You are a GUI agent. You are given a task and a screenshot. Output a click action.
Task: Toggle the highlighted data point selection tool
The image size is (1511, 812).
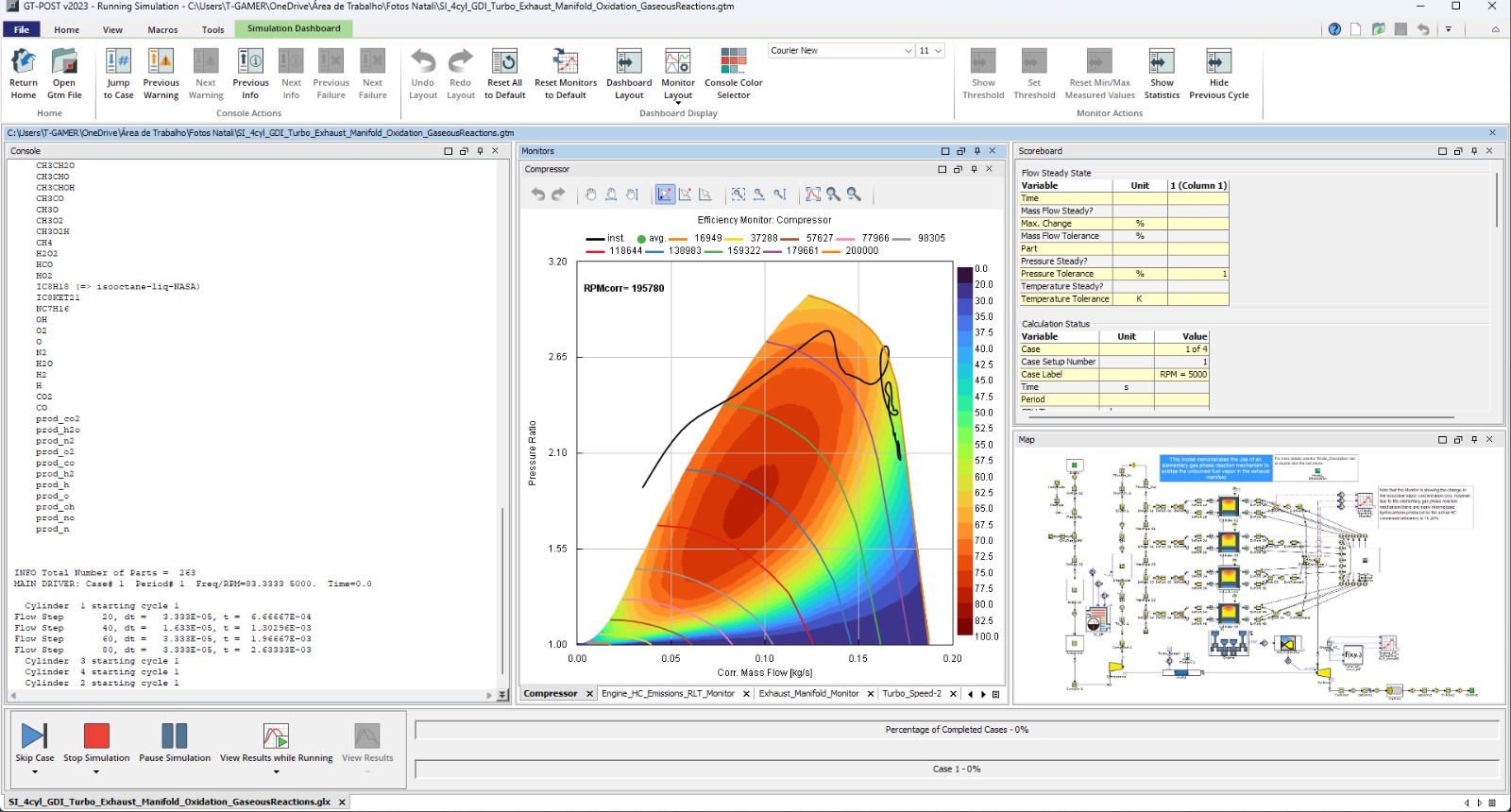click(x=665, y=195)
